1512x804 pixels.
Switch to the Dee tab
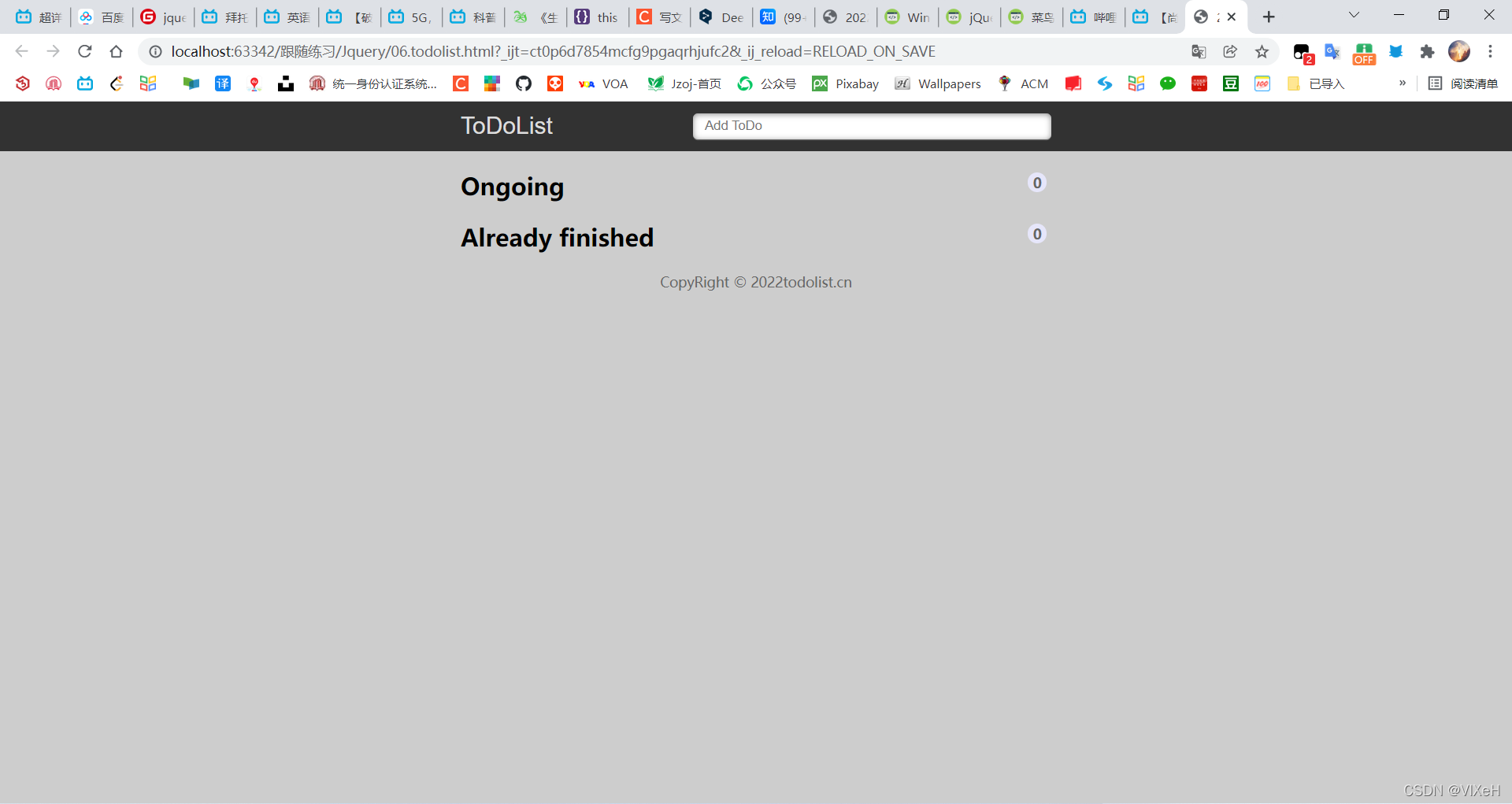click(x=721, y=17)
